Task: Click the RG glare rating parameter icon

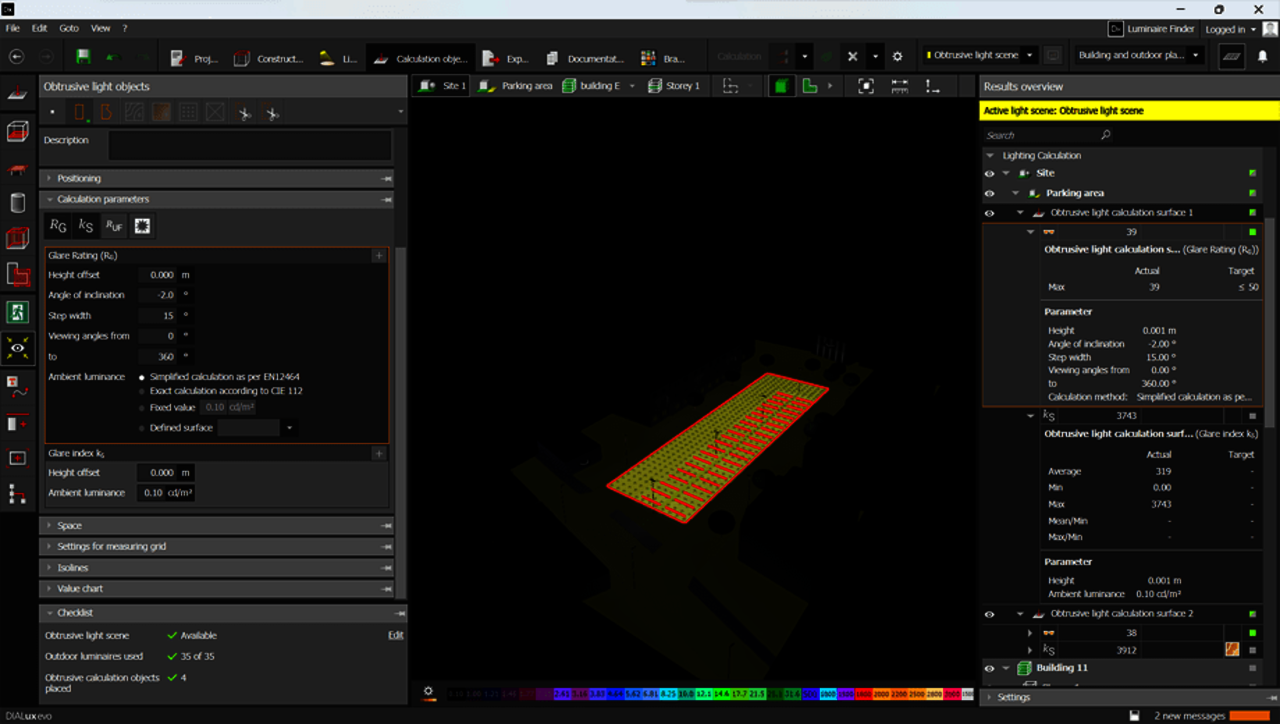Action: 58,226
